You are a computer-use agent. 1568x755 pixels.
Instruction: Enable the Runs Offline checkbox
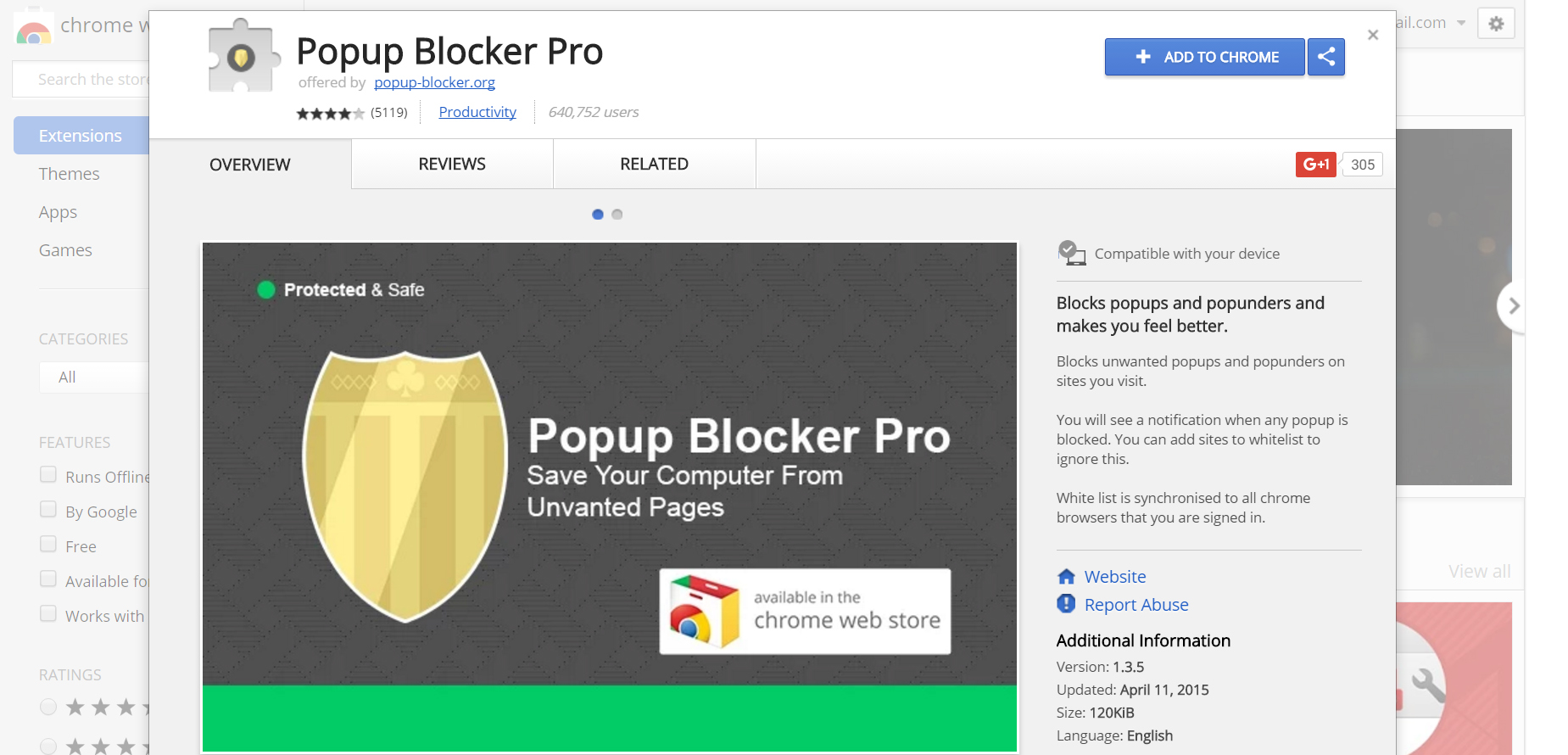pos(48,475)
